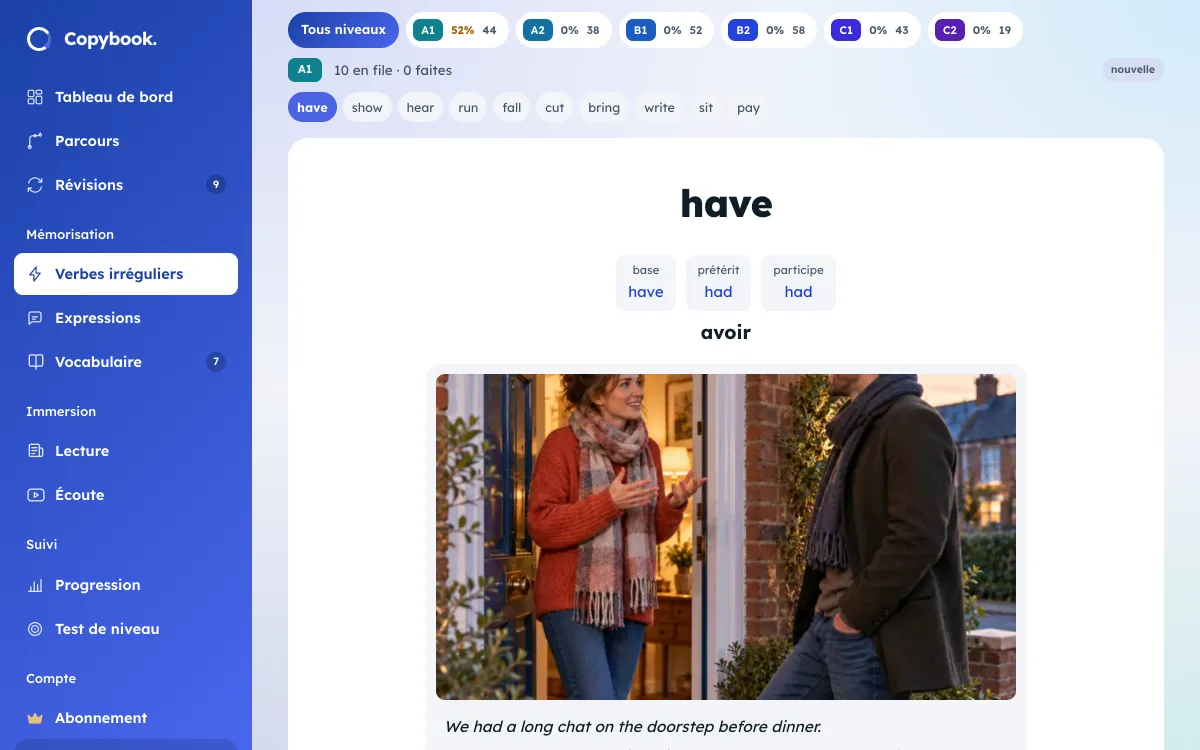Viewport: 1200px width, 750px height.
Task: Click the Copybook logo icon
Action: 39,39
